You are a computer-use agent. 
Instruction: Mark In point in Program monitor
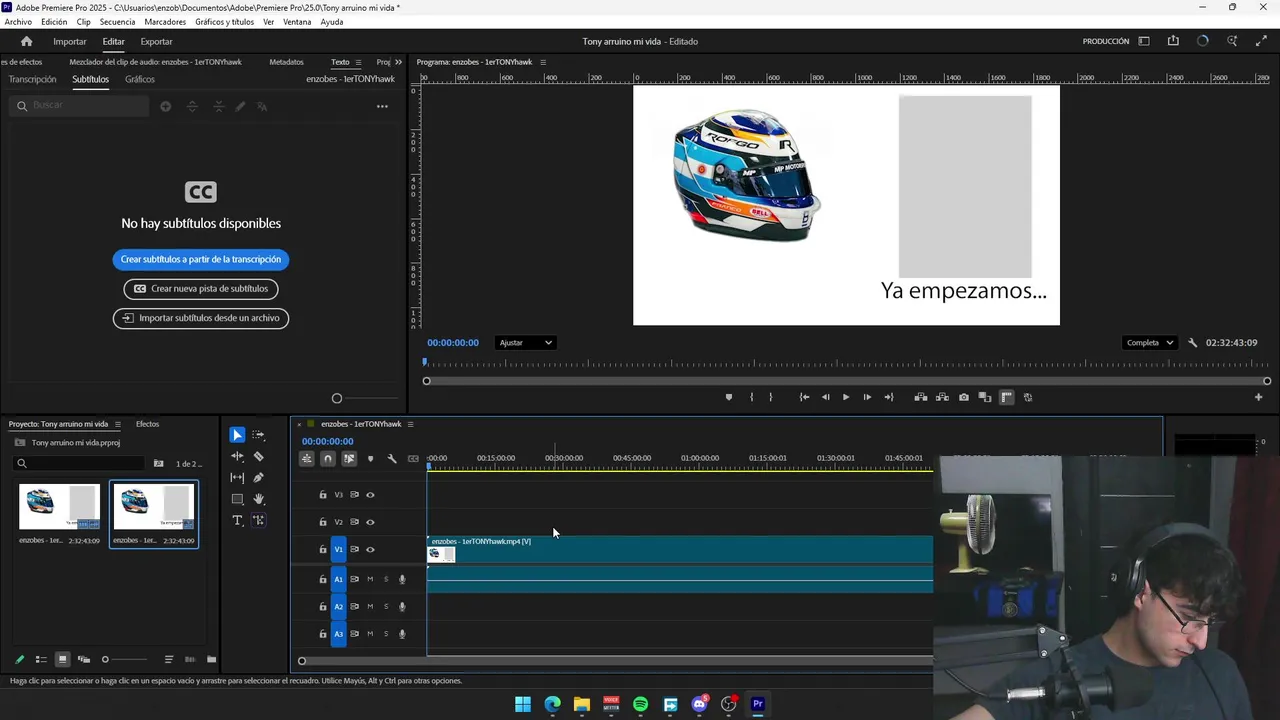[x=751, y=397]
